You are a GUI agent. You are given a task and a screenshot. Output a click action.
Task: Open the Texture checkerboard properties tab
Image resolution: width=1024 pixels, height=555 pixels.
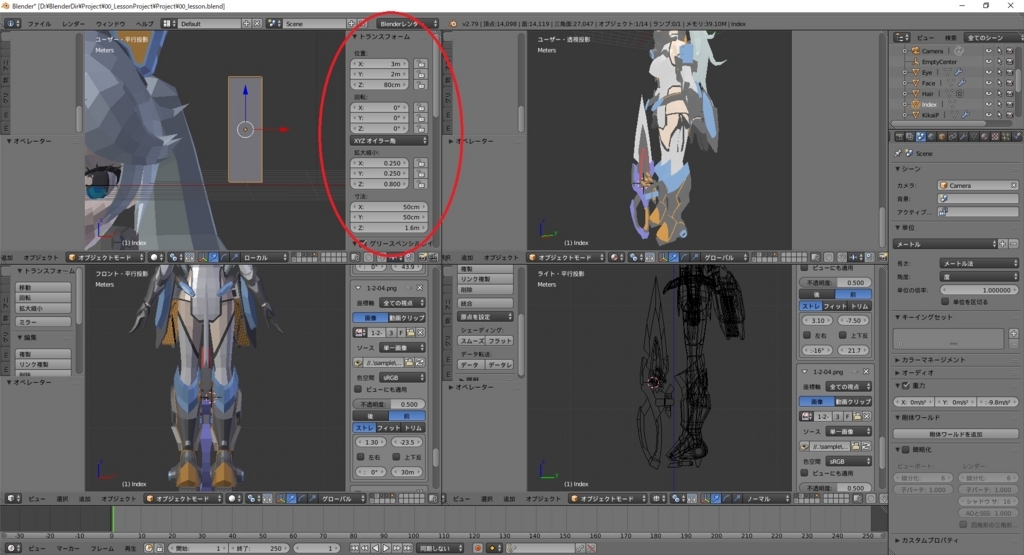[x=995, y=136]
